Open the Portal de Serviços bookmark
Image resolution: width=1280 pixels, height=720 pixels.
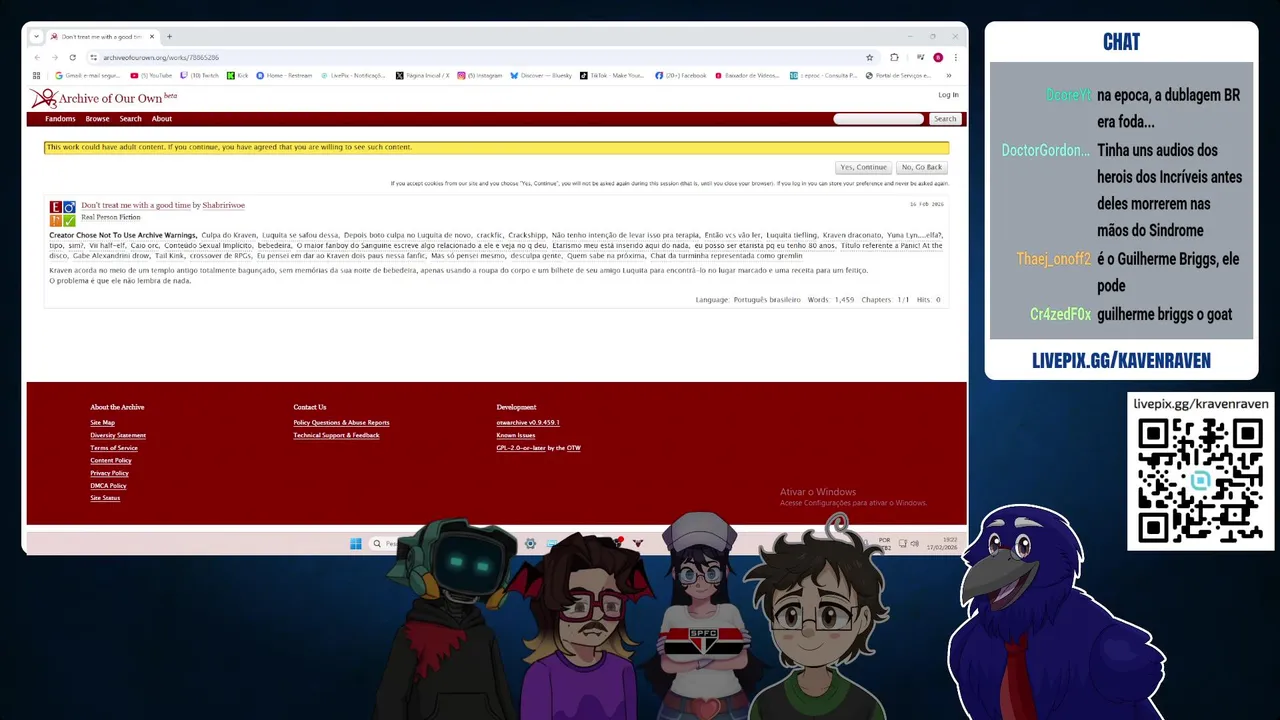pos(899,75)
